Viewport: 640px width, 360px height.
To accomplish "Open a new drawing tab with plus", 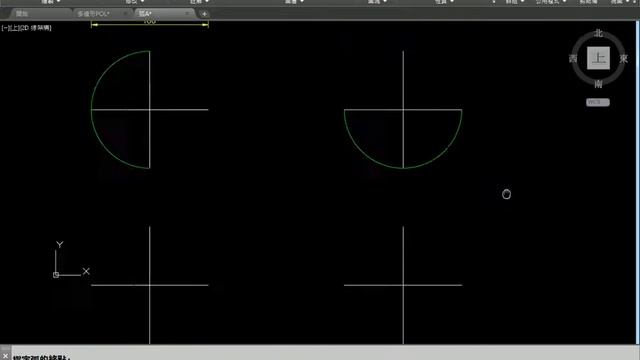I will [x=204, y=14].
